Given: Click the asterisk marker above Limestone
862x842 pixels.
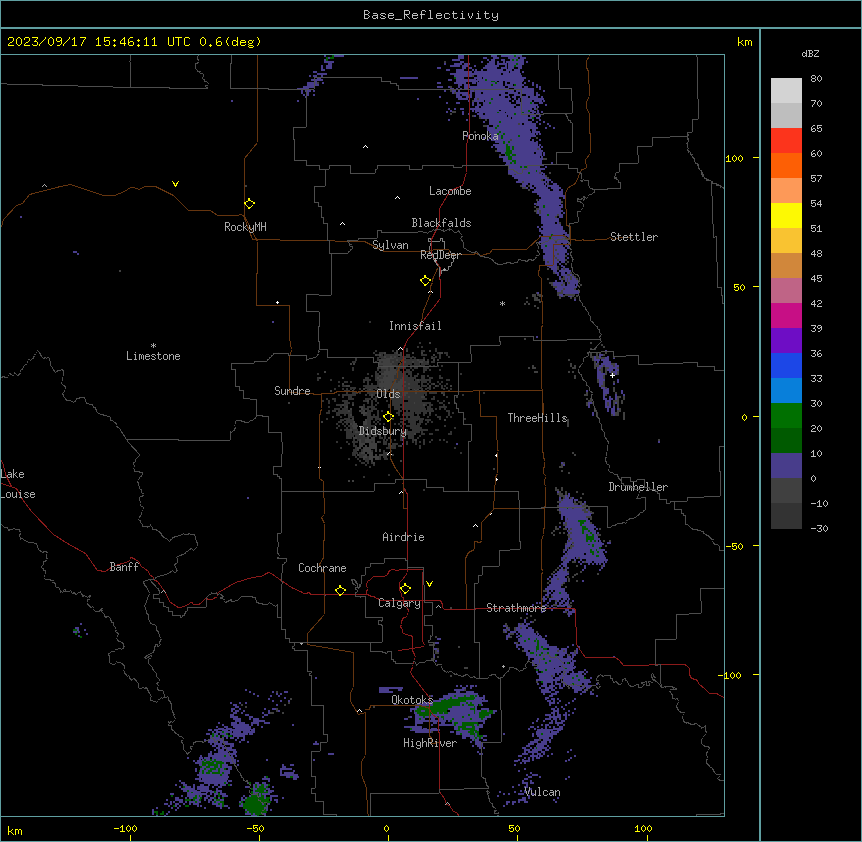Looking at the screenshot, I should (x=153, y=346).
